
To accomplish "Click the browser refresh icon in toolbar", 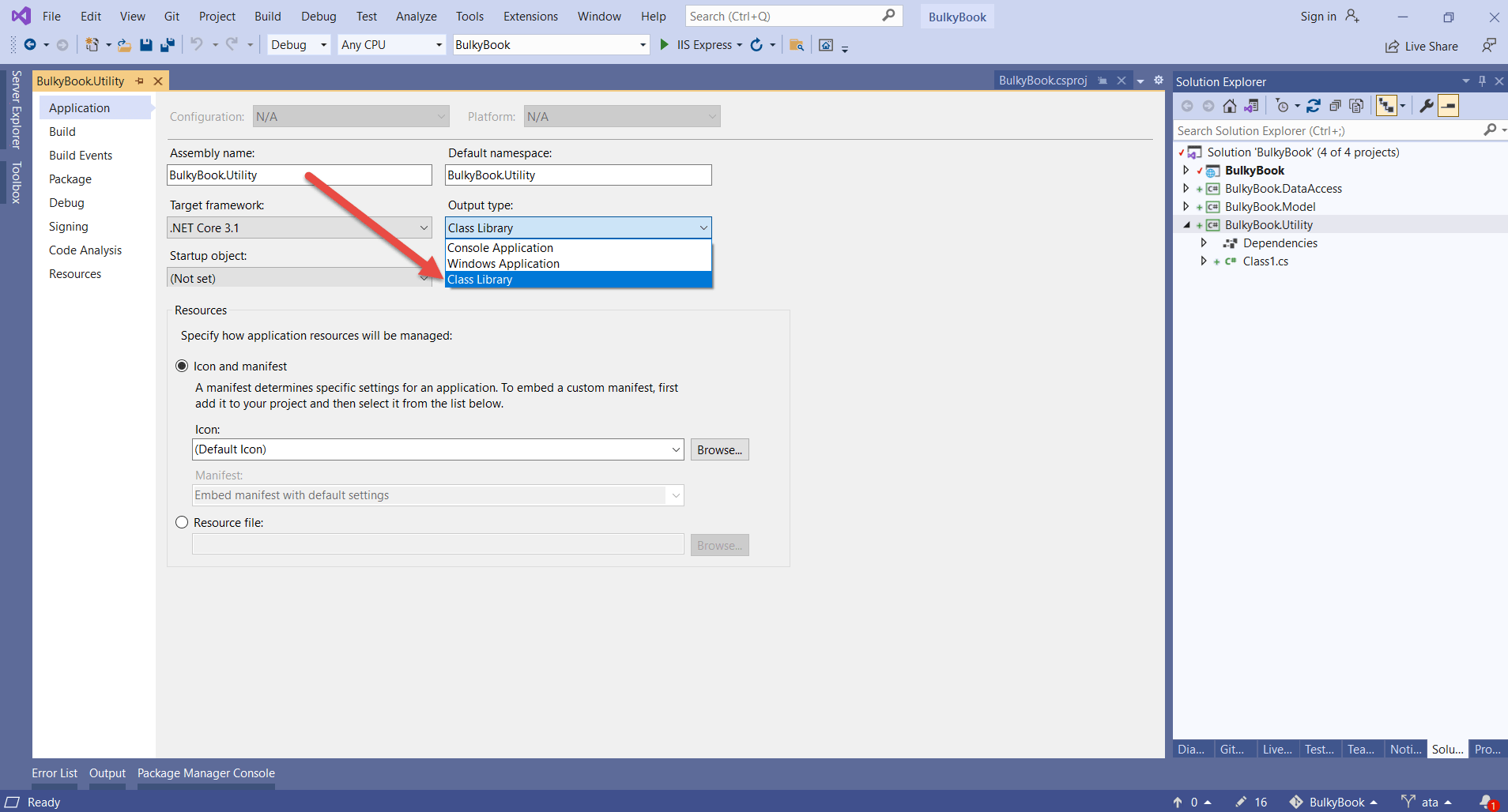I will 756,45.
